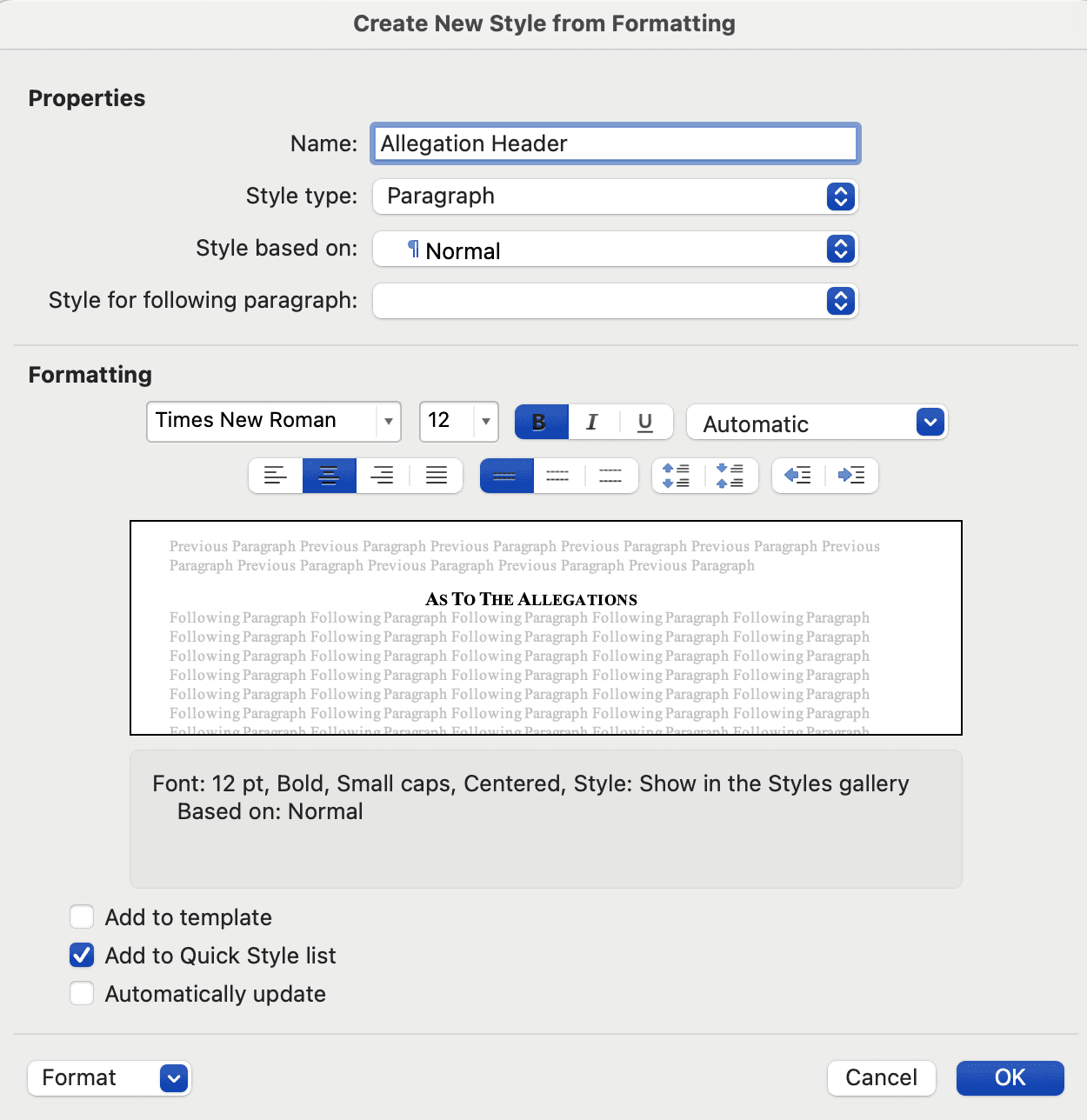The width and height of the screenshot is (1087, 1120).
Task: Enable Automatically update
Action: pos(81,993)
